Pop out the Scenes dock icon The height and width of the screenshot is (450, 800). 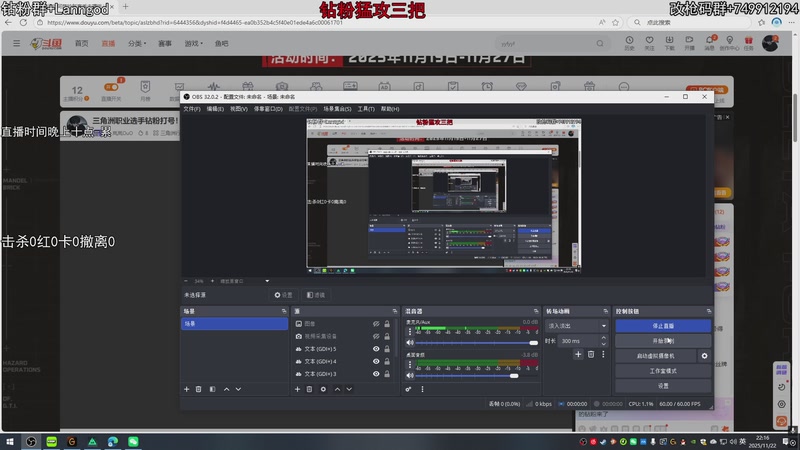click(x=284, y=311)
